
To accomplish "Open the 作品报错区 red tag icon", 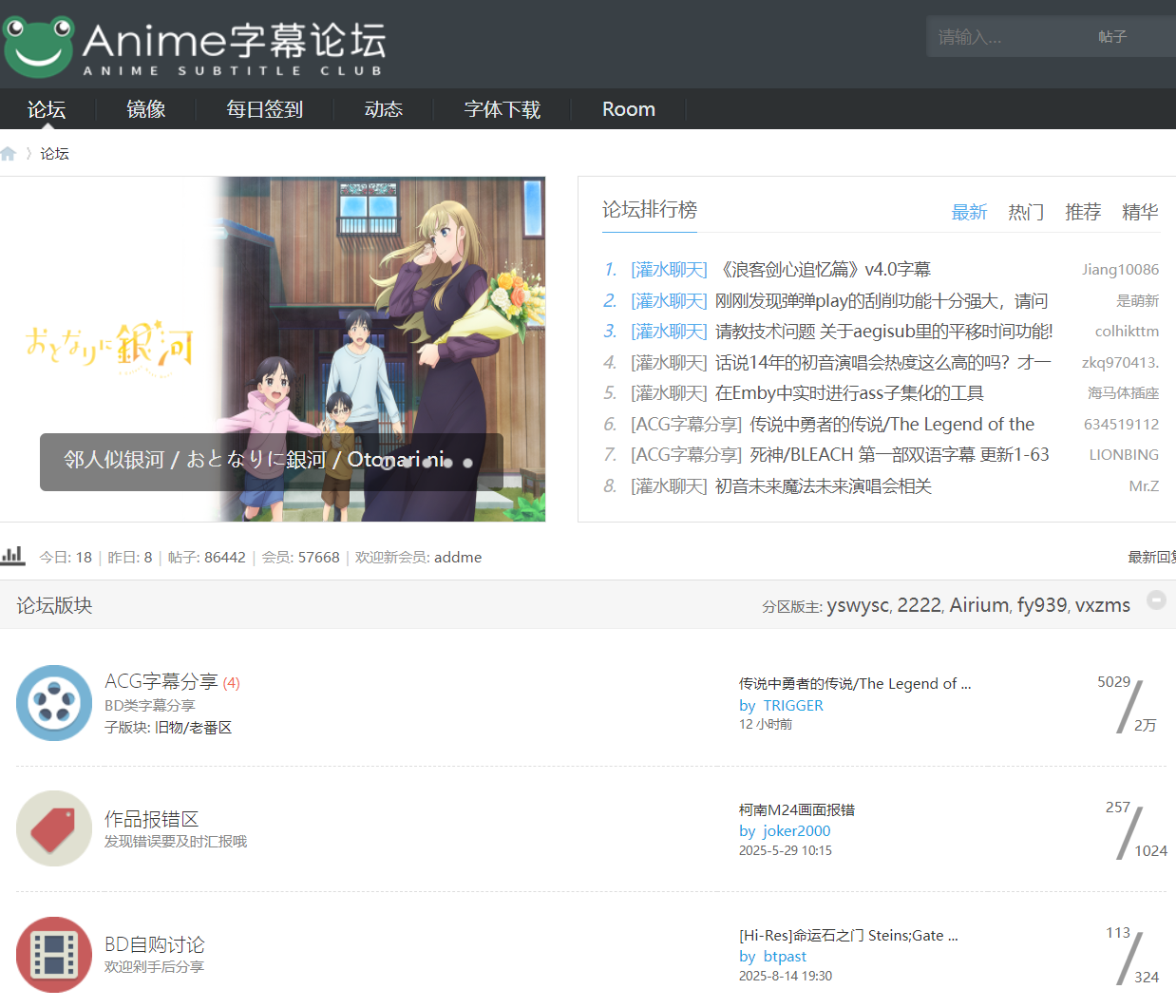I will [x=54, y=828].
